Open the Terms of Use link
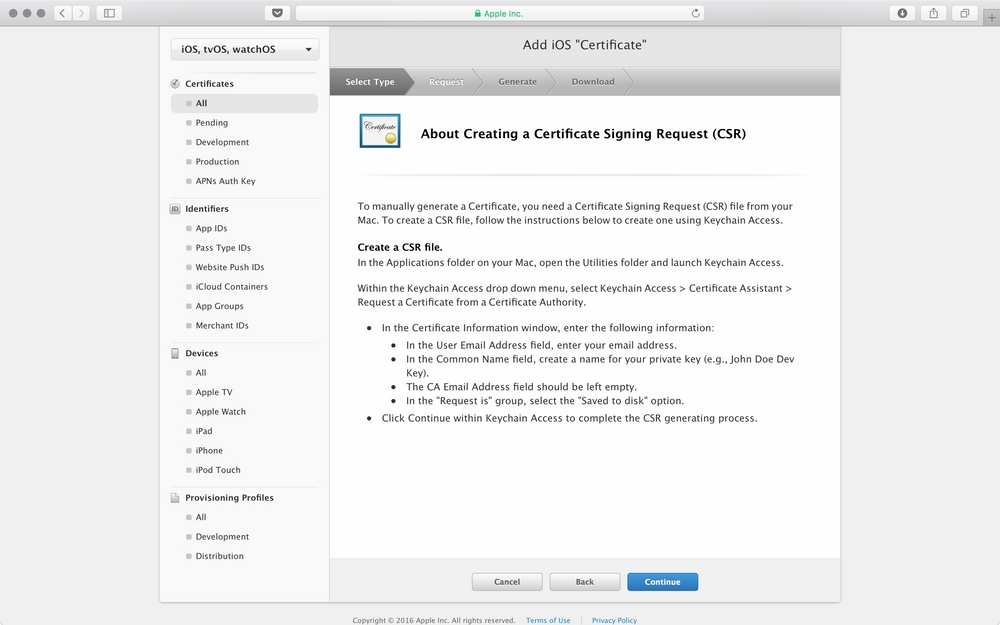The width and height of the screenshot is (1000, 625). point(548,621)
